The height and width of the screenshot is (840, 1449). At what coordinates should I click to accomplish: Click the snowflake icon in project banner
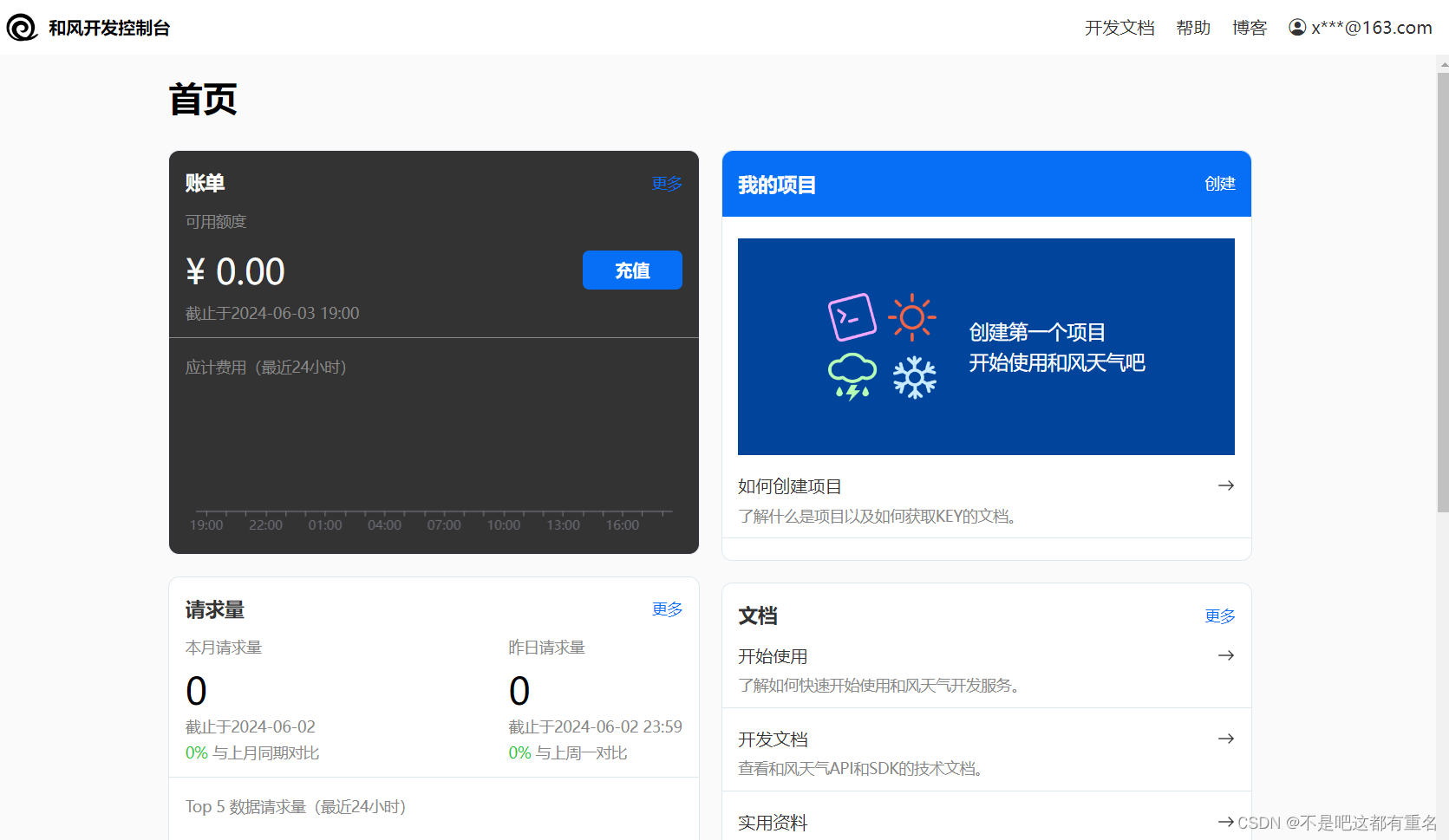(x=915, y=377)
